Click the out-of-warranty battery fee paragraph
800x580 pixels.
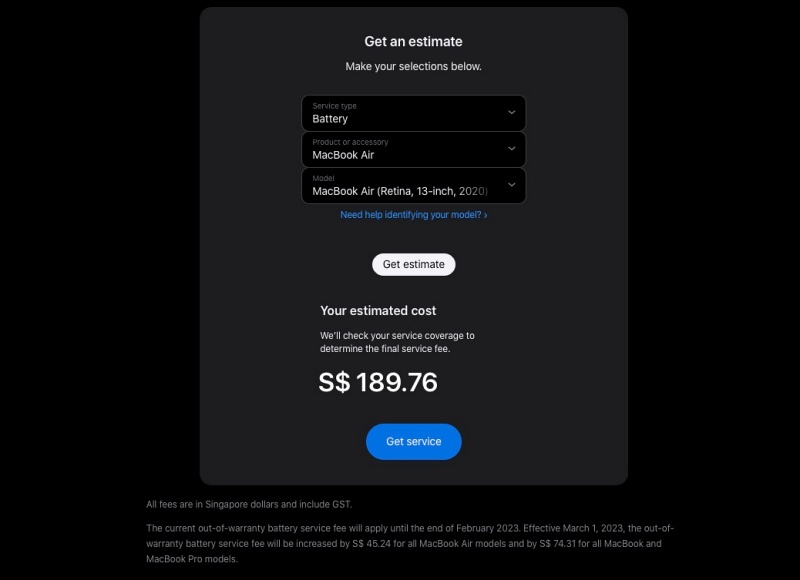point(413,543)
